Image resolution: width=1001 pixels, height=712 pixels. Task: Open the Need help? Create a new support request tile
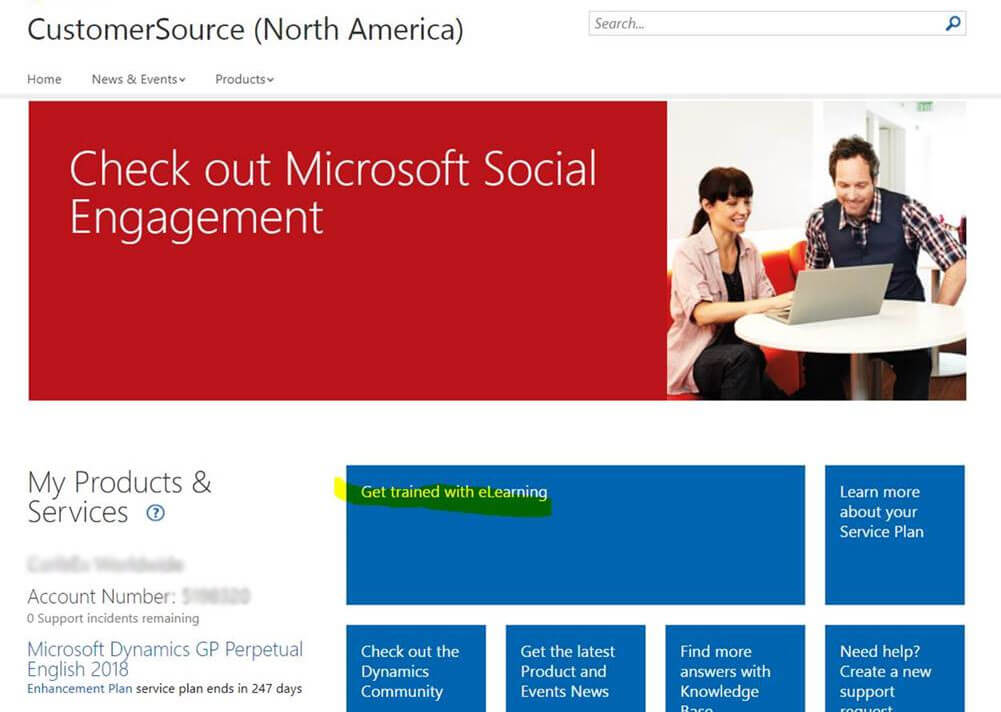[x=894, y=669]
